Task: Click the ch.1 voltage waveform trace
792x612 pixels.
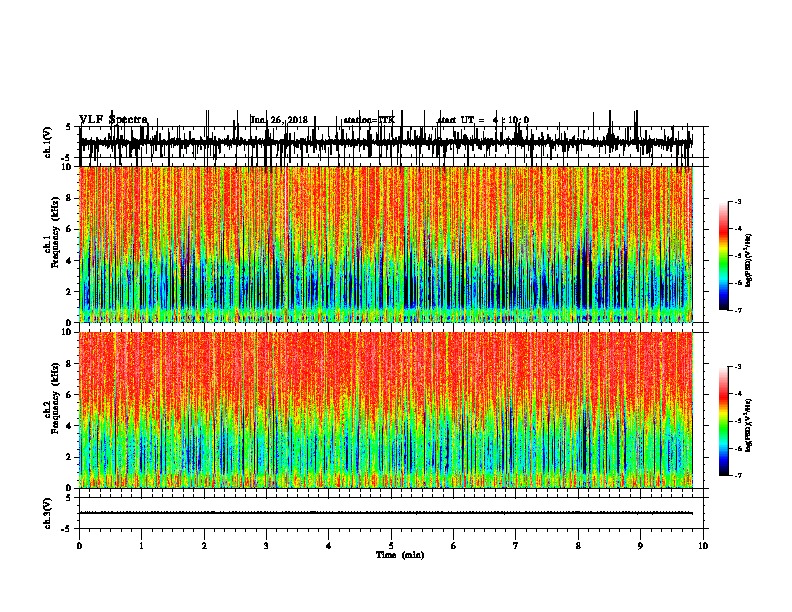Action: click(386, 142)
